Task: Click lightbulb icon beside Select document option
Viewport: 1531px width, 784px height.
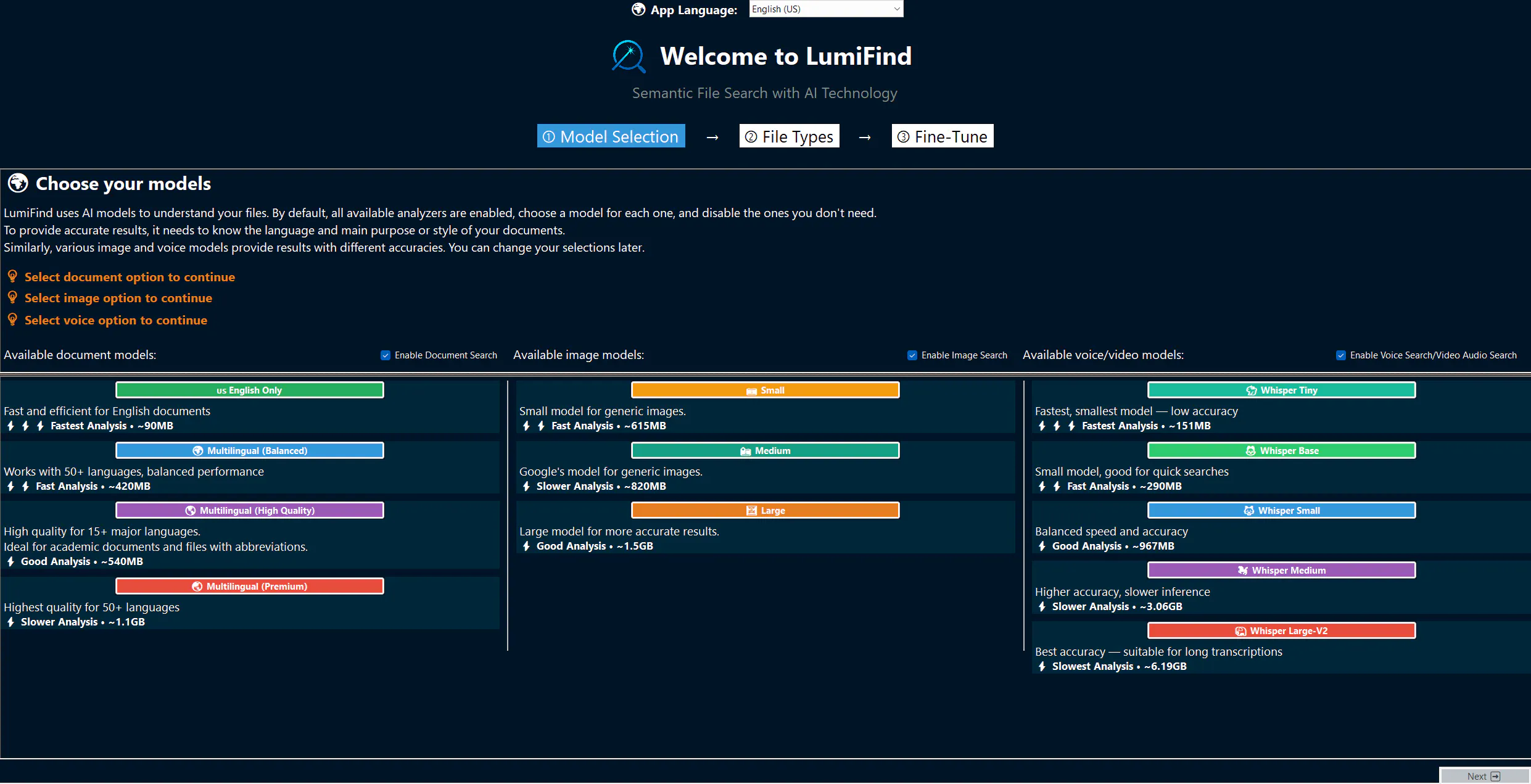Action: coord(12,276)
